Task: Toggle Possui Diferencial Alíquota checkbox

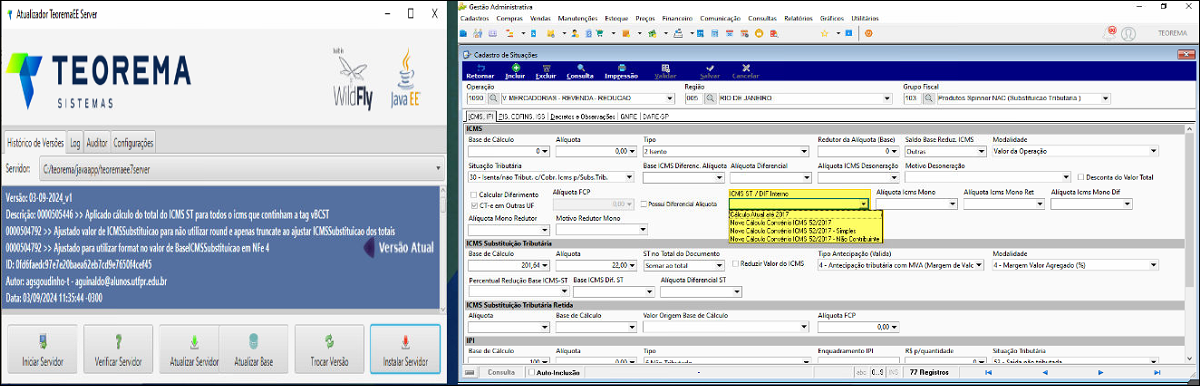Action: (x=643, y=203)
